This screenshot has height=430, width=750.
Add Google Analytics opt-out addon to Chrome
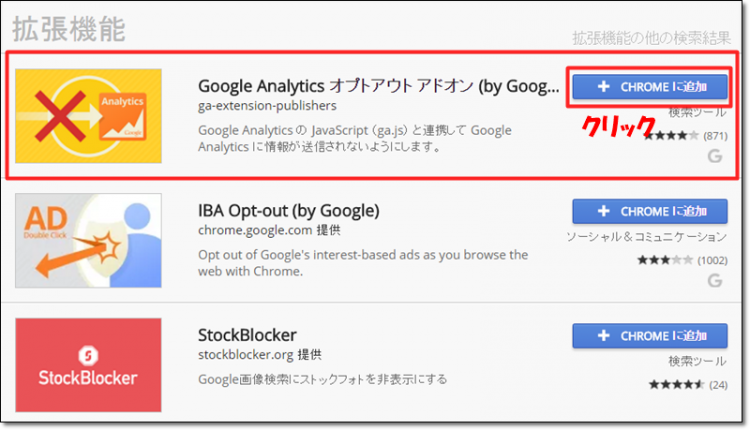pyautogui.click(x=650, y=87)
